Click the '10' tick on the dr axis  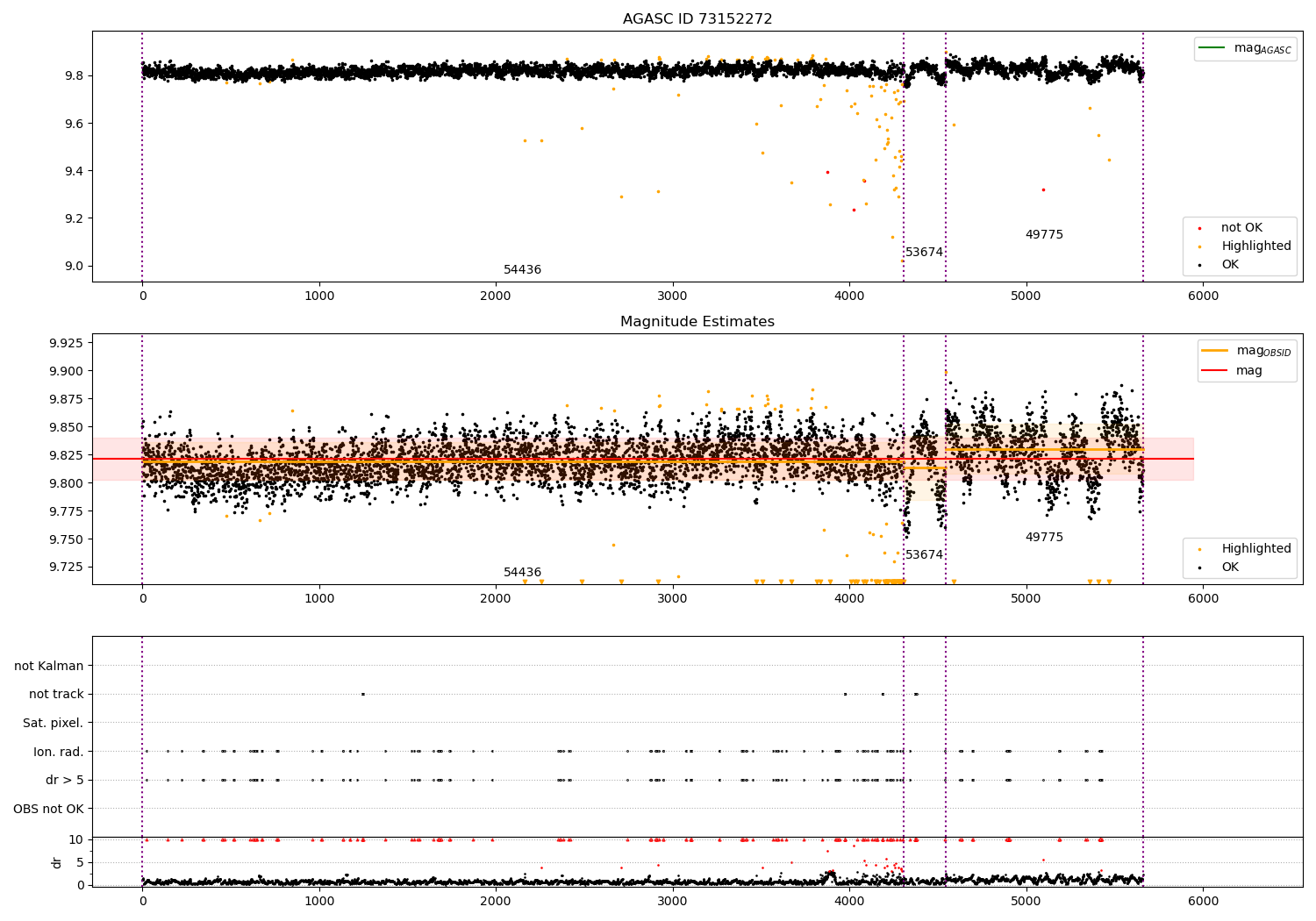click(76, 840)
